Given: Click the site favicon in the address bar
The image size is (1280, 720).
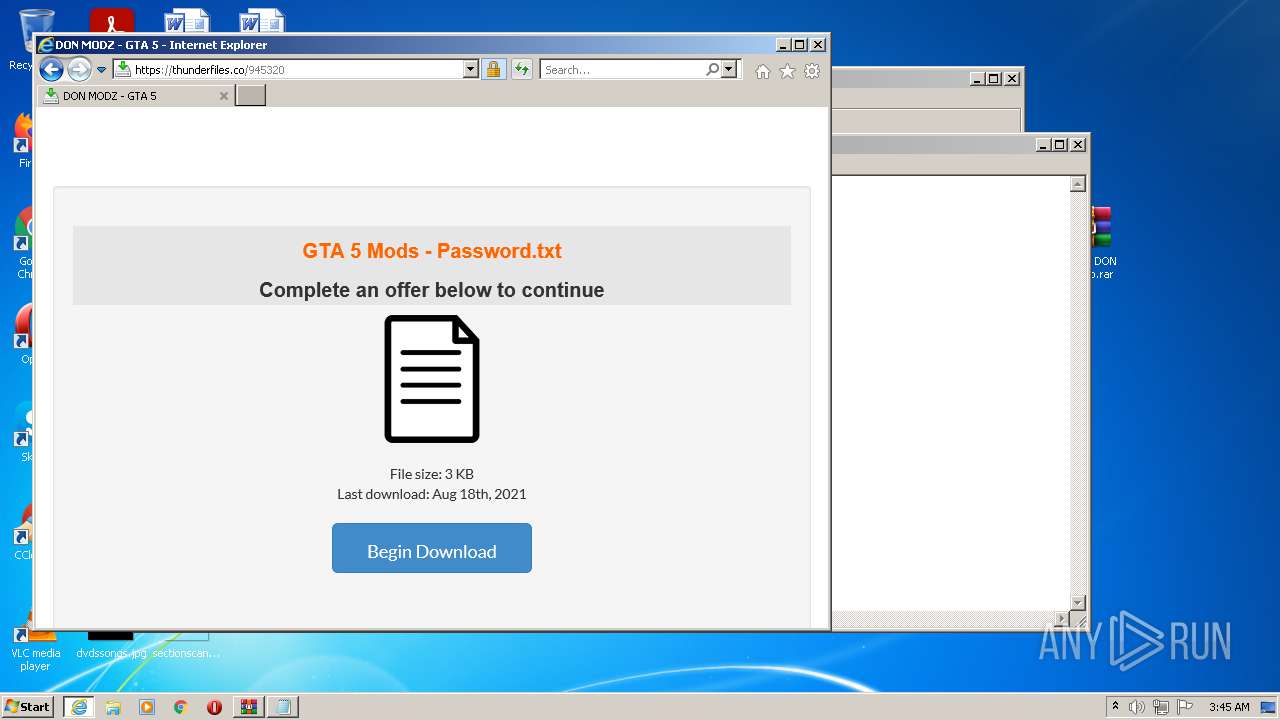Looking at the screenshot, I should pos(122,69).
